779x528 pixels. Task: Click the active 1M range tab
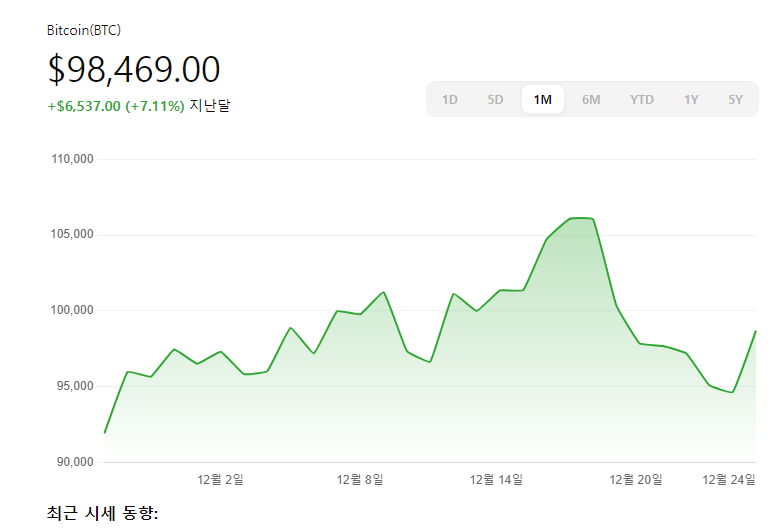(543, 99)
